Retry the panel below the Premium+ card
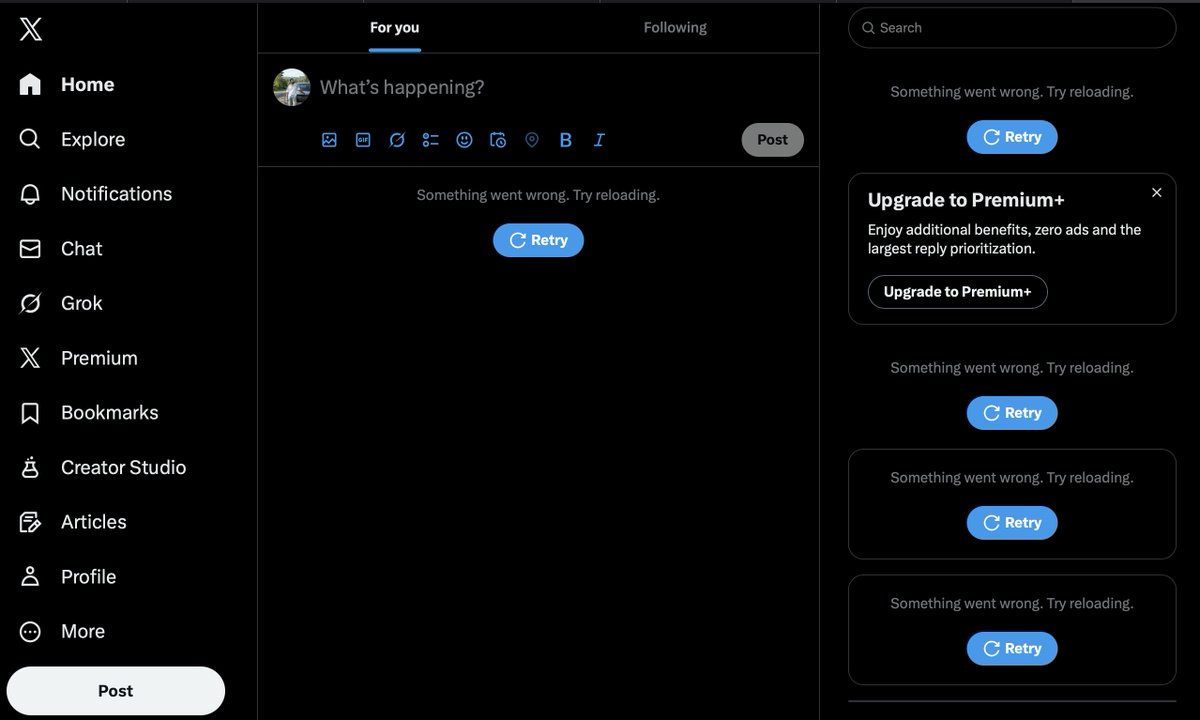This screenshot has width=1200, height=720. pos(1012,413)
